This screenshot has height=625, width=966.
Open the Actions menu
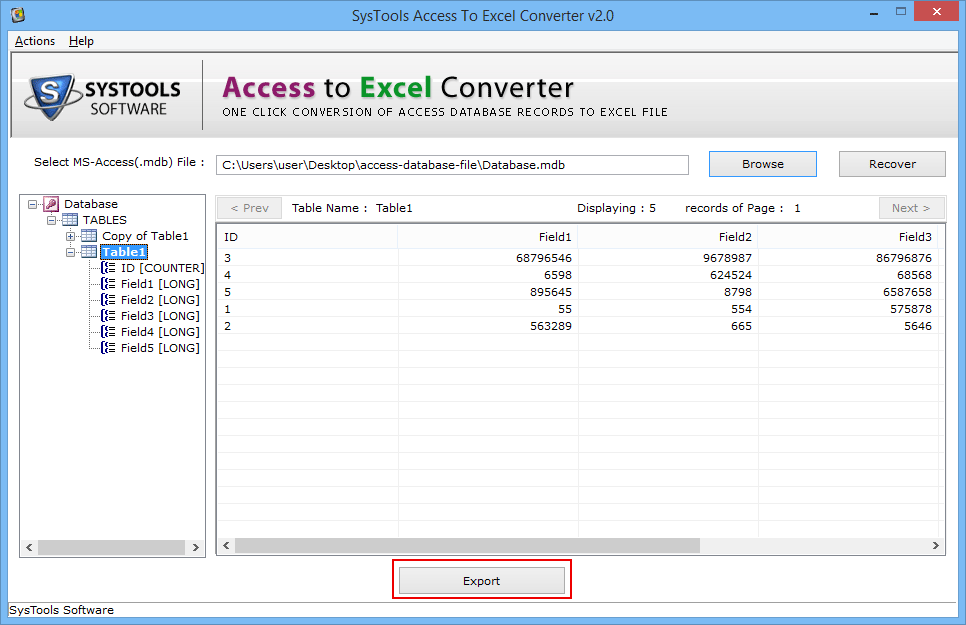click(x=33, y=41)
